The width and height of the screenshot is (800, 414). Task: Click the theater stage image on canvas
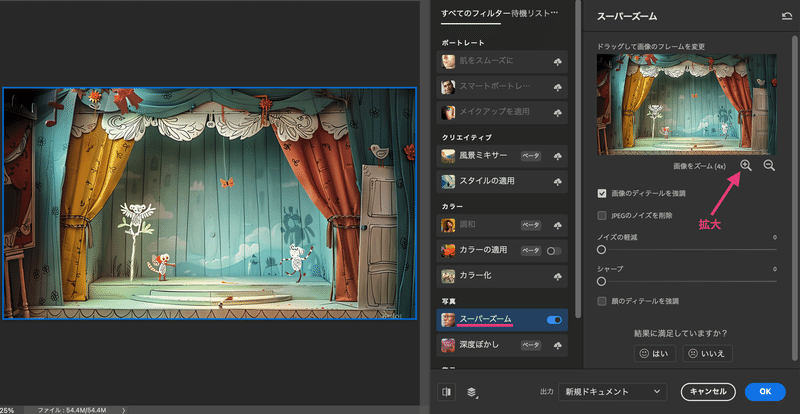pos(209,203)
